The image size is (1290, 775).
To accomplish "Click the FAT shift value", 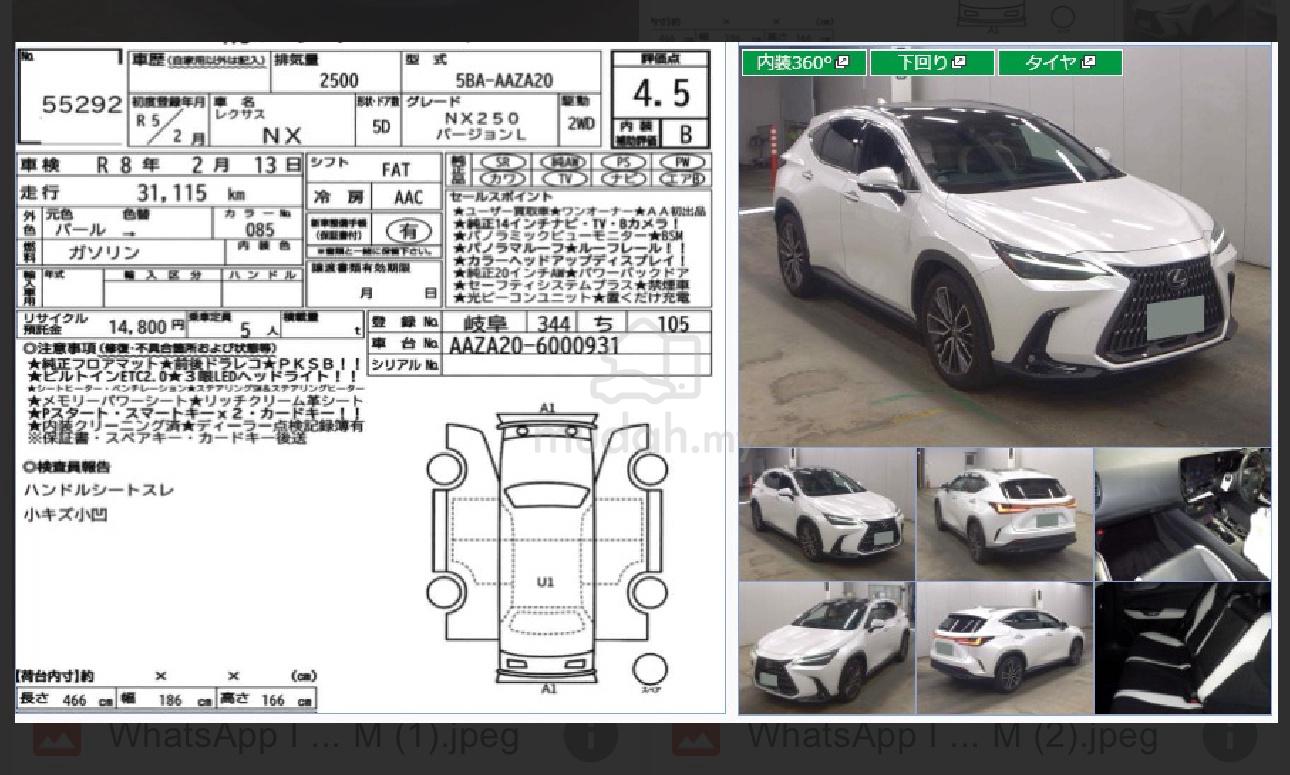I will pos(396,170).
